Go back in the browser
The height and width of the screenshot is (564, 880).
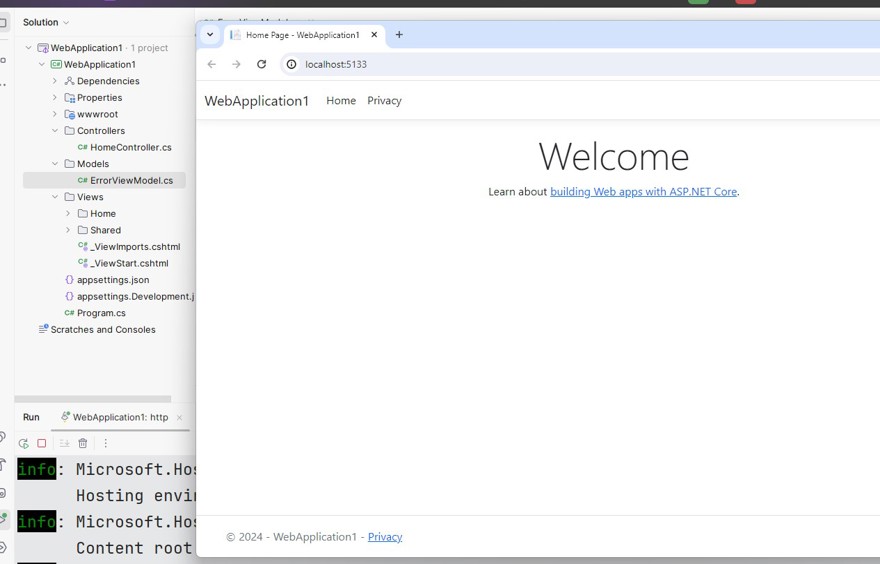[212, 64]
